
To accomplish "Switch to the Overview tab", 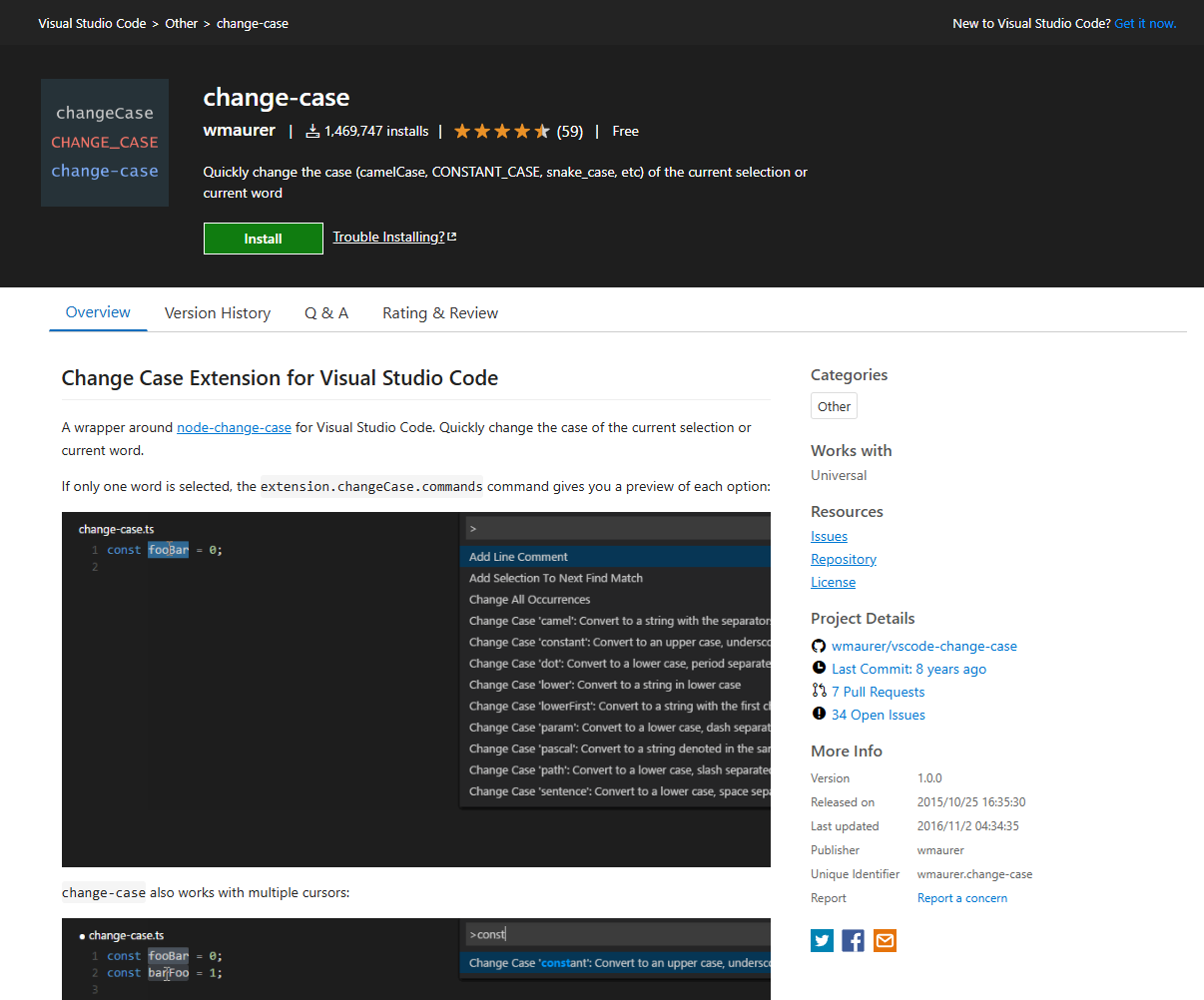I will coord(98,312).
